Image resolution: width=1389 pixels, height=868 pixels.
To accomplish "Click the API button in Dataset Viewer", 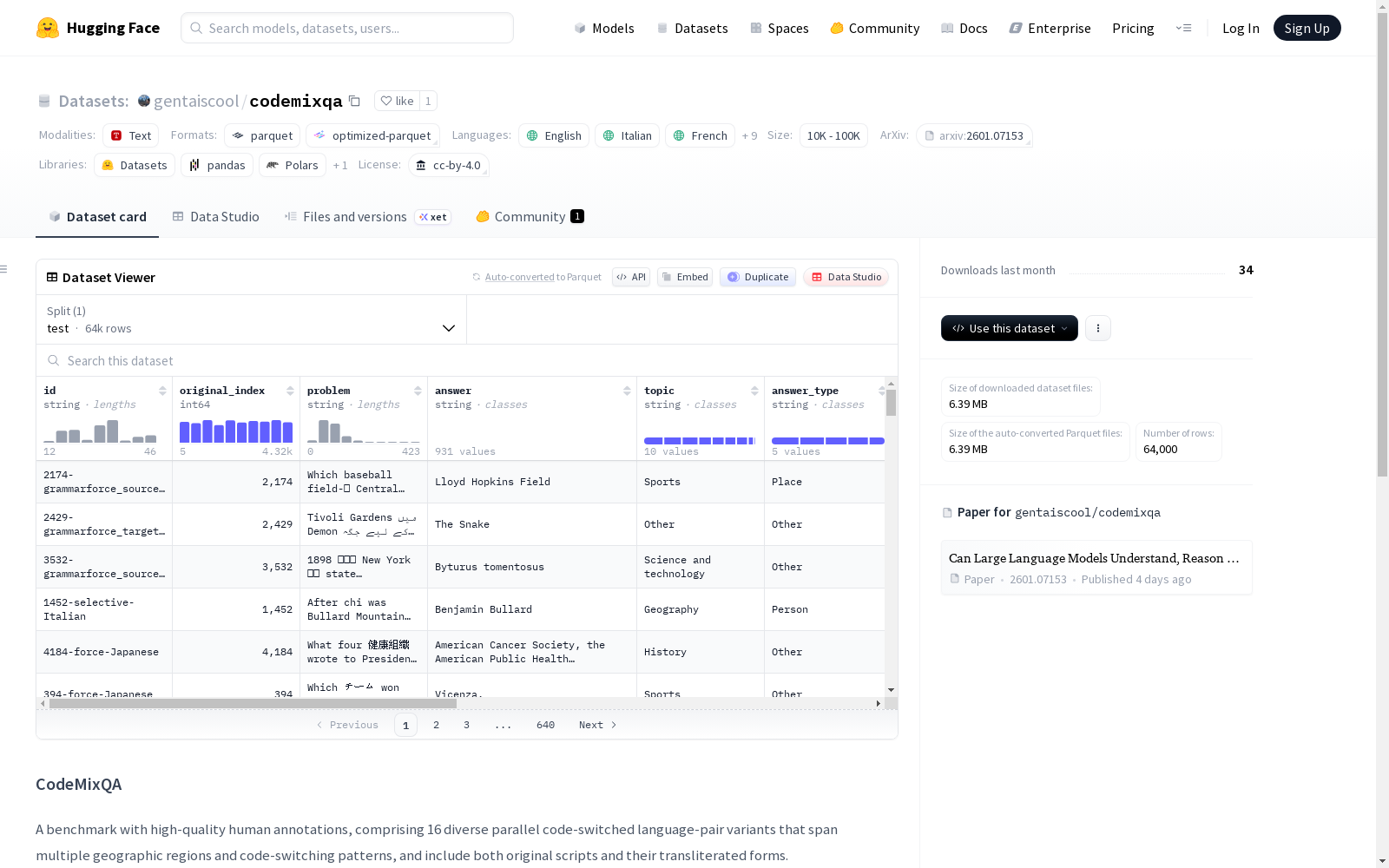I will point(631,277).
